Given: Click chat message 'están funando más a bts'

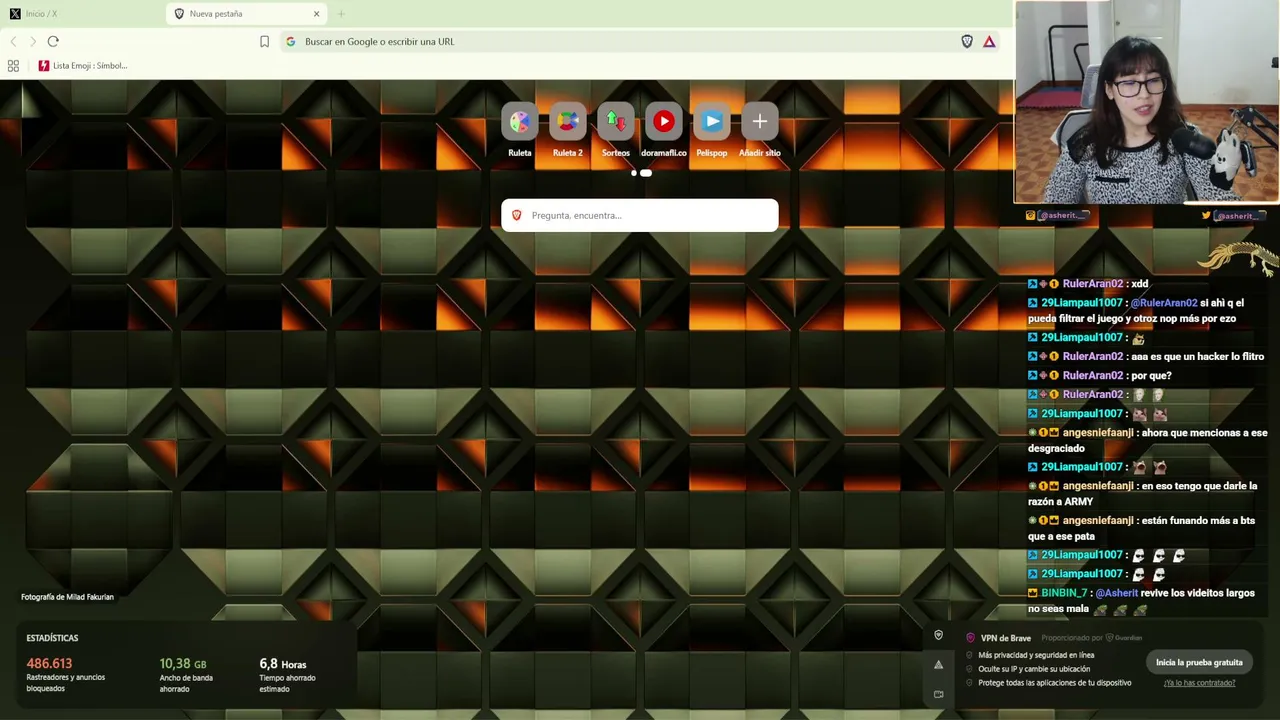Looking at the screenshot, I should tap(1142, 528).
